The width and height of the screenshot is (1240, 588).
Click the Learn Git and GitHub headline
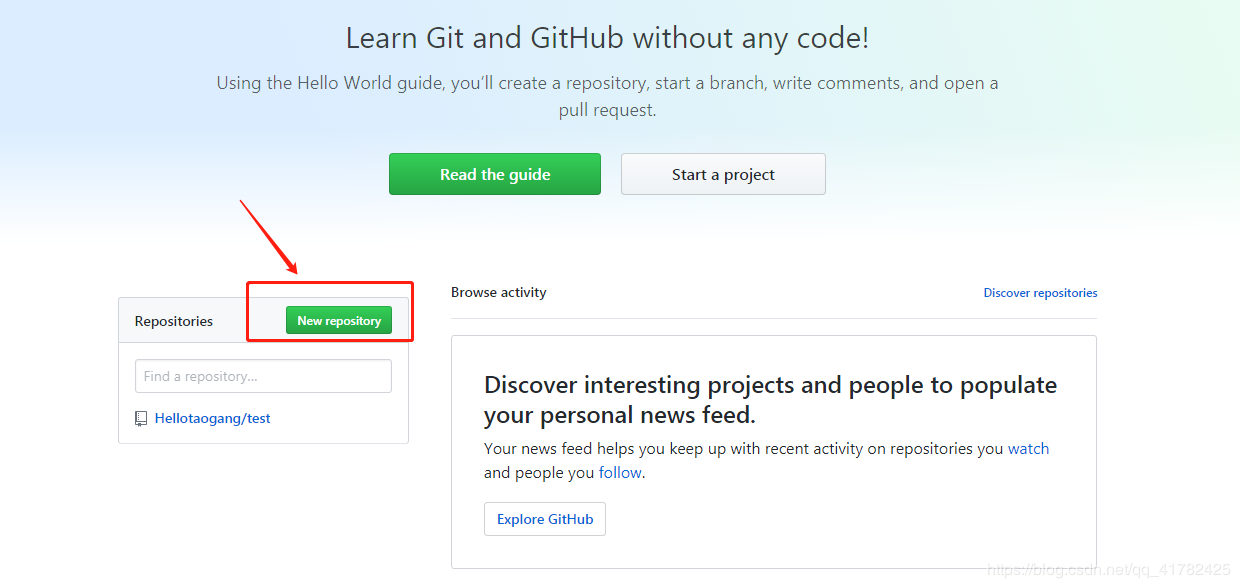pos(607,39)
